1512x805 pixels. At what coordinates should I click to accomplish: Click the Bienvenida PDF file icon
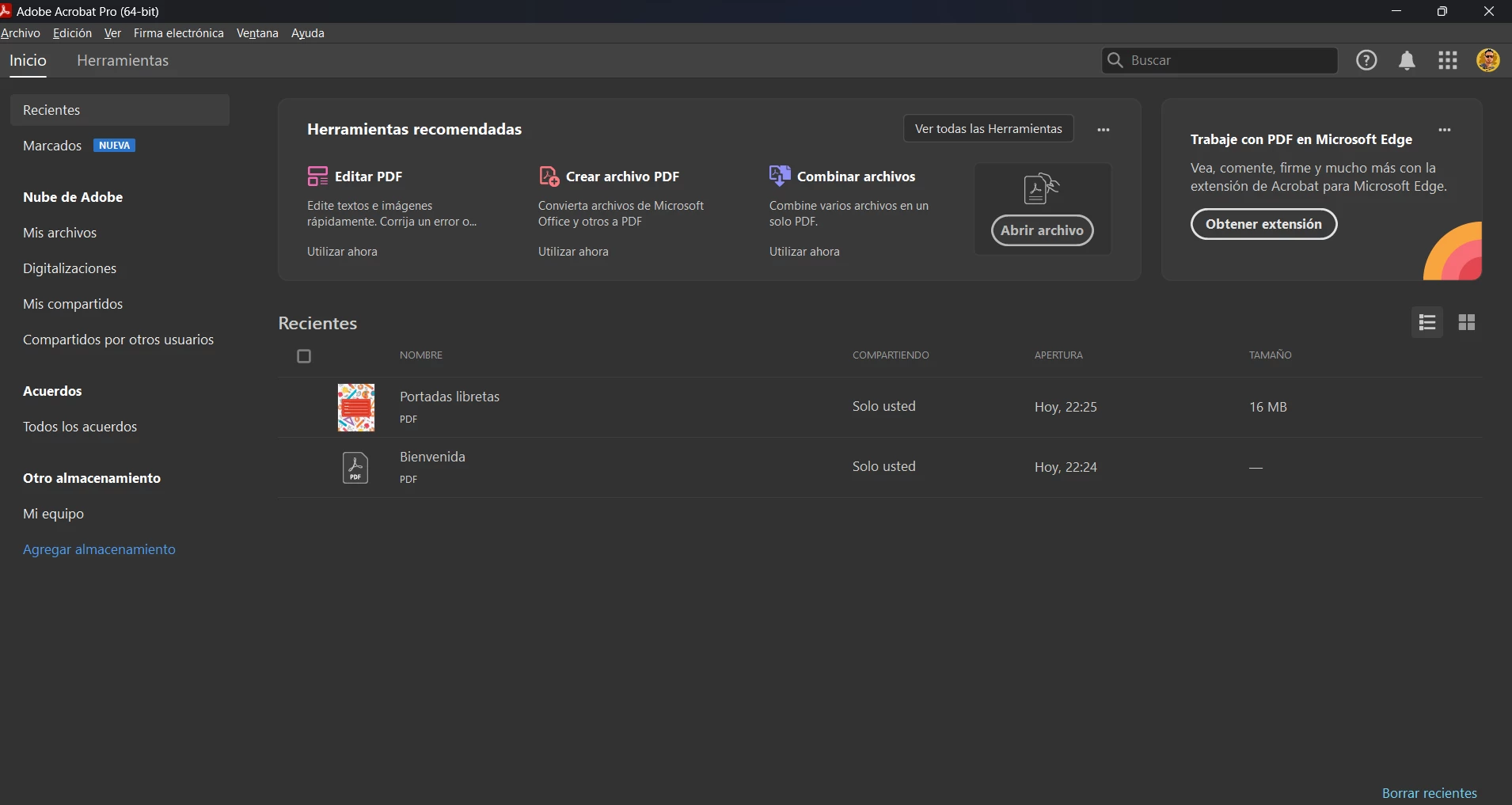355,468
